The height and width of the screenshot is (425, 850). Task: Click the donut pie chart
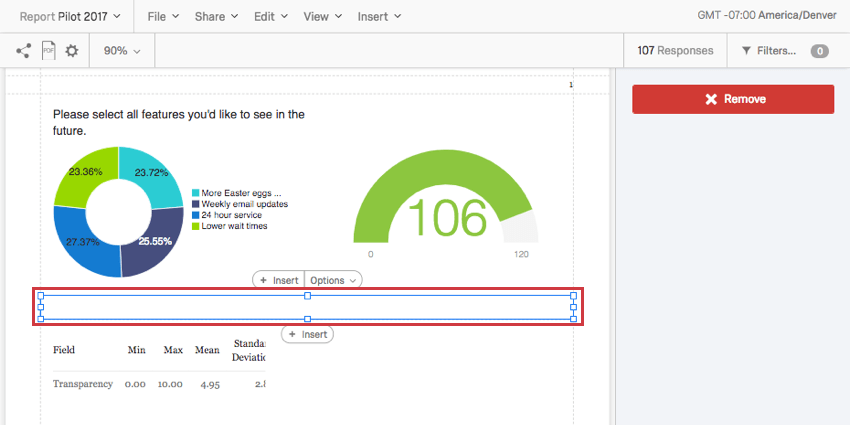[x=119, y=211]
